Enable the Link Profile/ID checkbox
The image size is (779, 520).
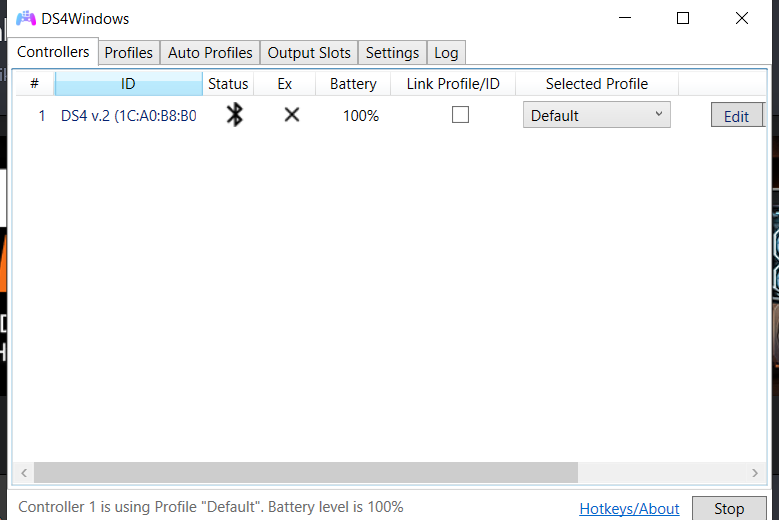point(460,115)
